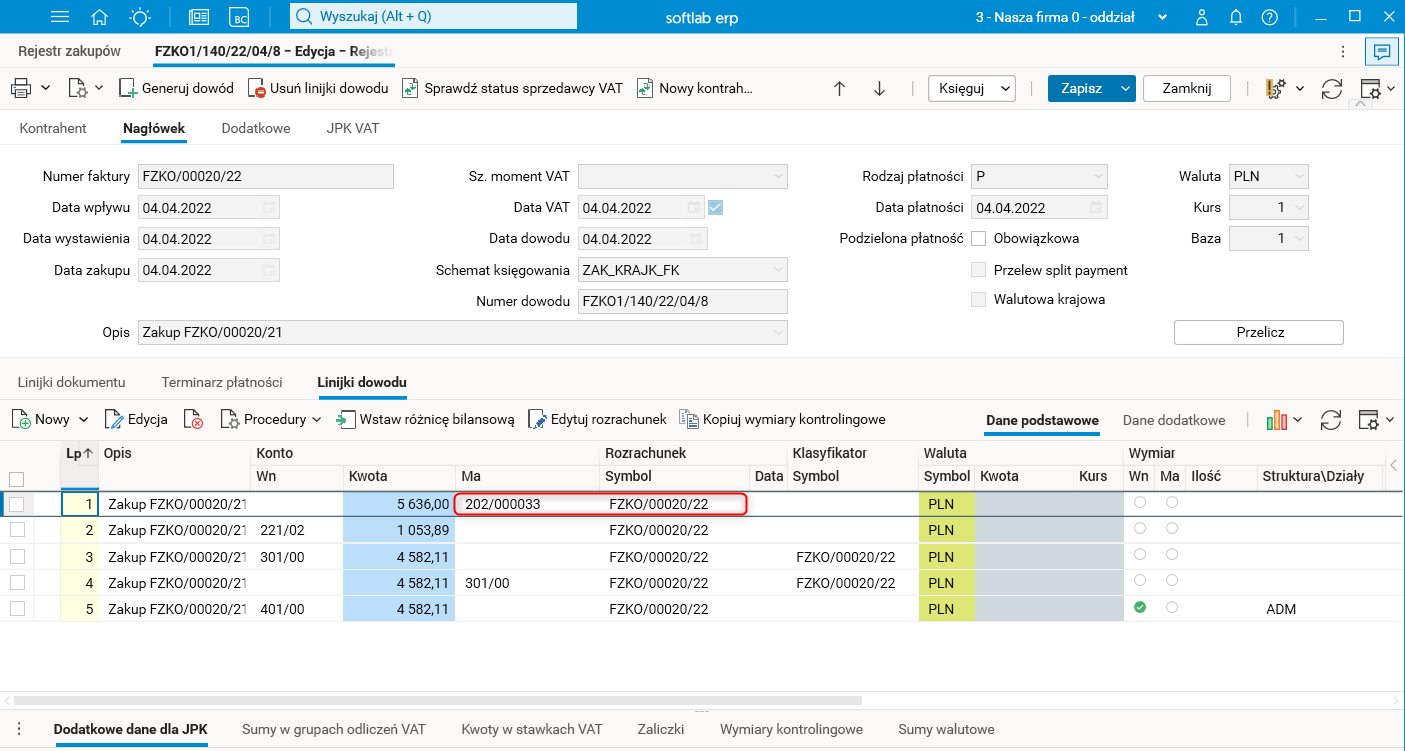Toggle the select-all rows header checkbox

click(x=17, y=478)
